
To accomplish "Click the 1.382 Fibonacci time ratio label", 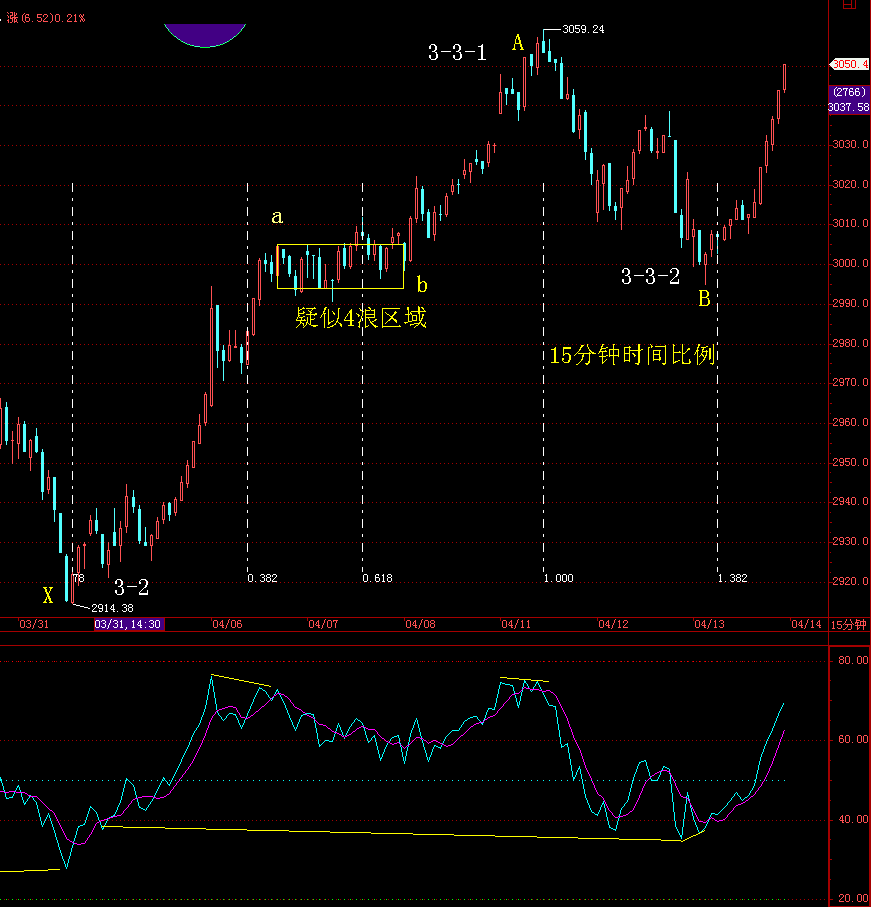I will pyautogui.click(x=733, y=578).
